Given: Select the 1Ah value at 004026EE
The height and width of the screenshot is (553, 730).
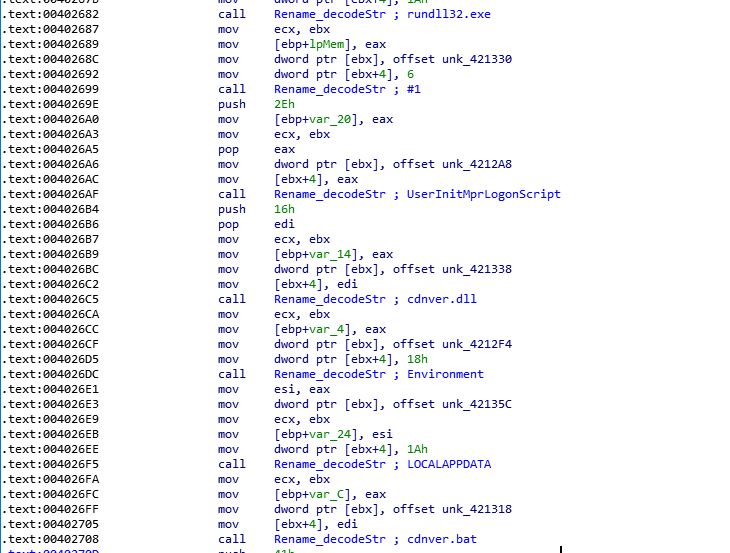Looking at the screenshot, I should pos(417,449).
